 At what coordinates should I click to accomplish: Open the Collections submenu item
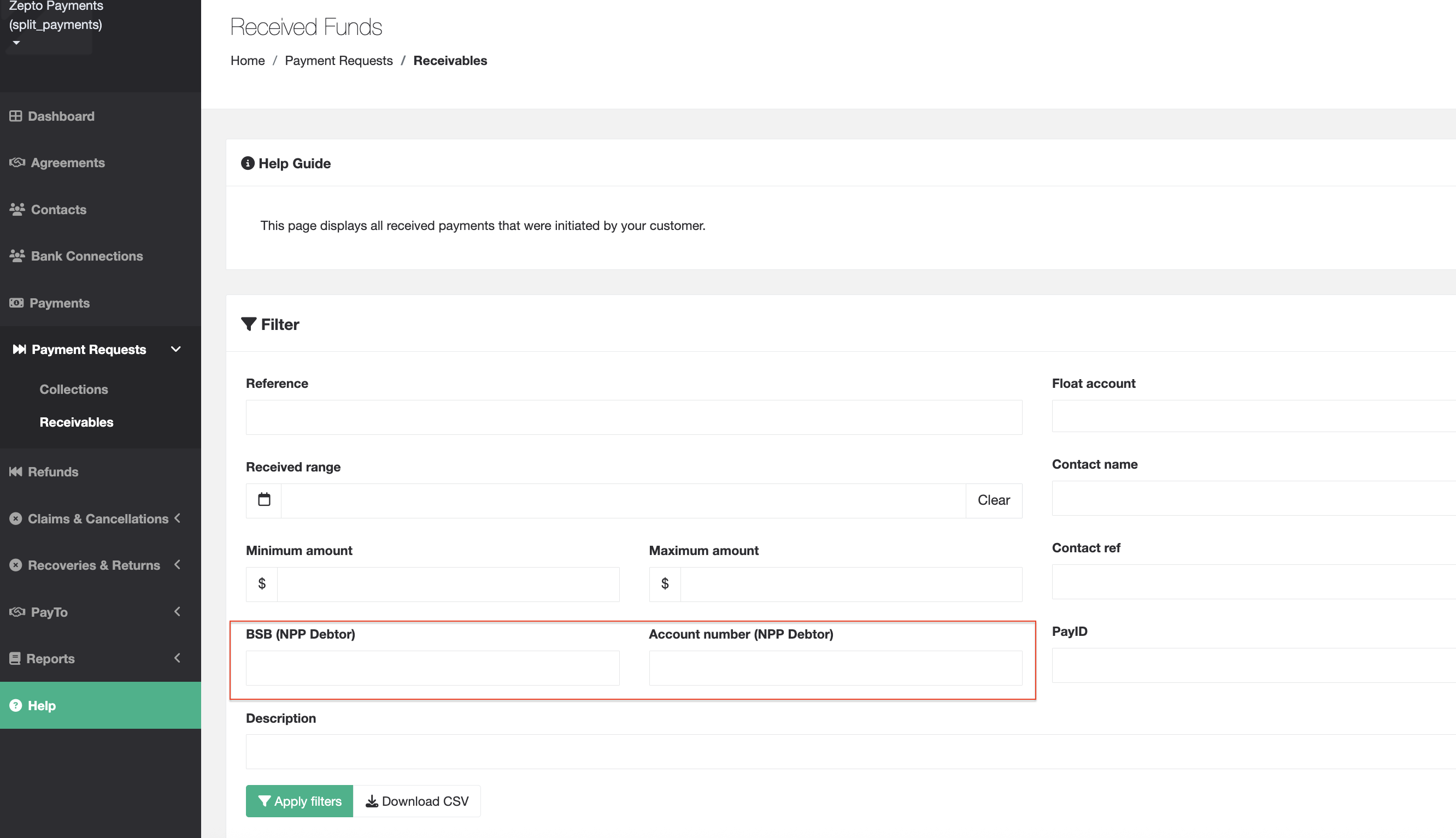(x=74, y=390)
